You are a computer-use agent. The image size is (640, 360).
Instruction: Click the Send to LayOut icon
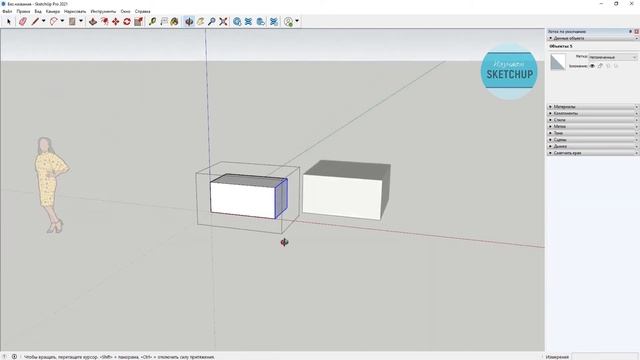(261, 21)
